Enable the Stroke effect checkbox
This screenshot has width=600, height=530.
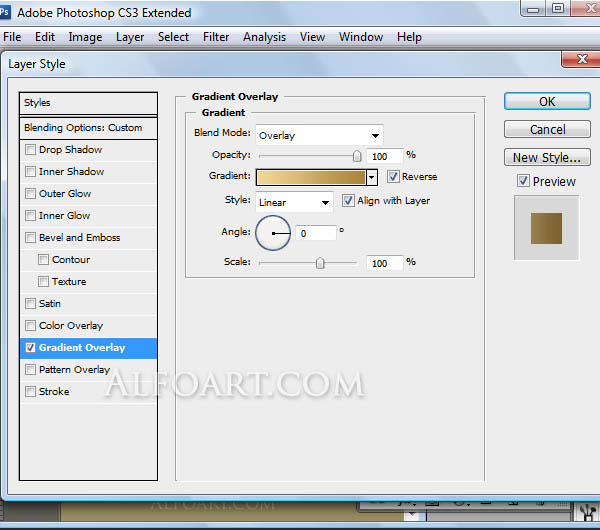pos(30,392)
